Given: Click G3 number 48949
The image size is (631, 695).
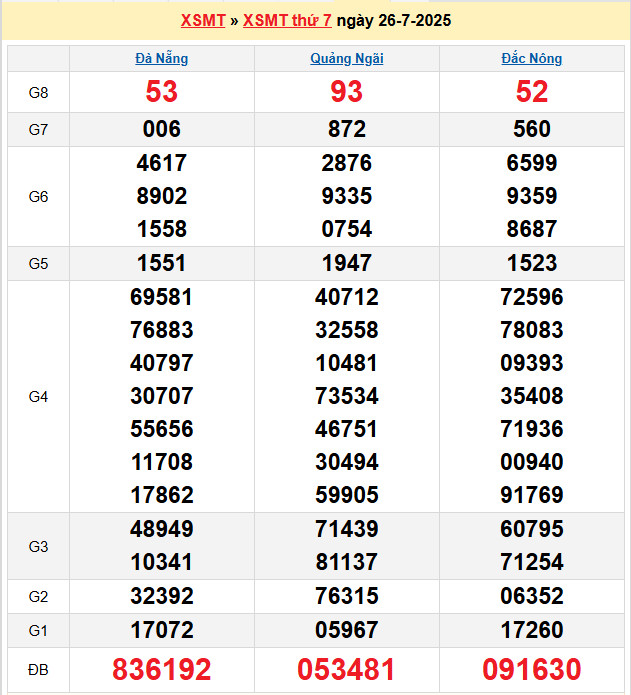Looking at the screenshot, I should pyautogui.click(x=162, y=529).
